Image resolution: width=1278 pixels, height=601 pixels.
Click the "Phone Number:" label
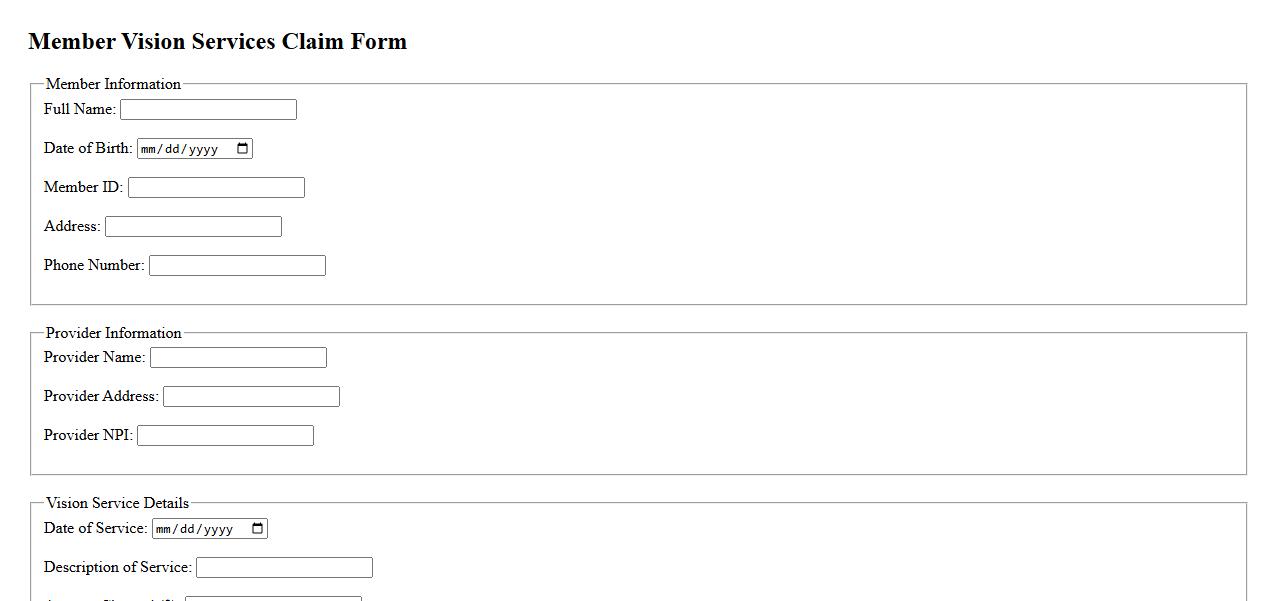point(94,265)
